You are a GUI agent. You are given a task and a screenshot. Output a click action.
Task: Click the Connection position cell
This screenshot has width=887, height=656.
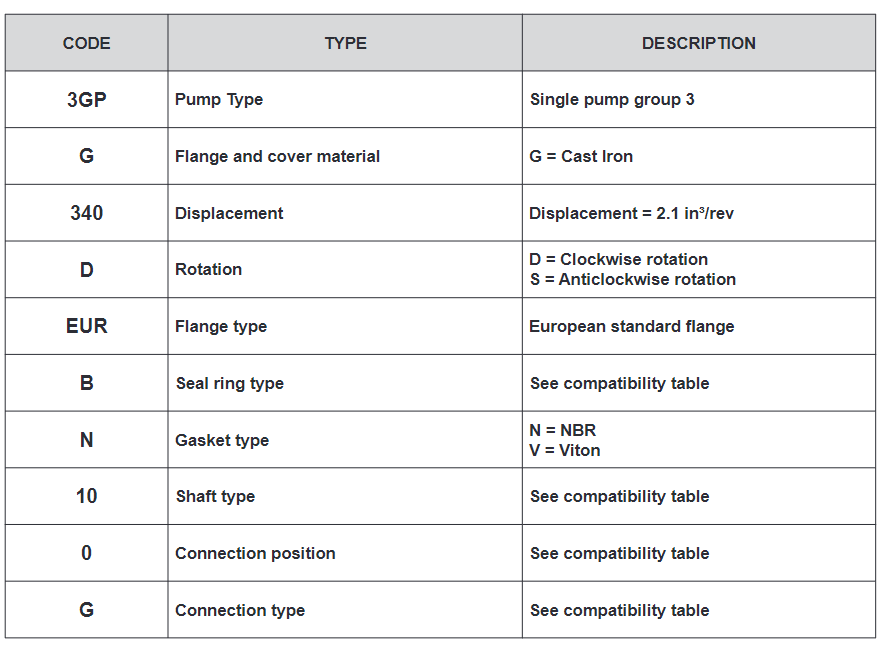[255, 553]
